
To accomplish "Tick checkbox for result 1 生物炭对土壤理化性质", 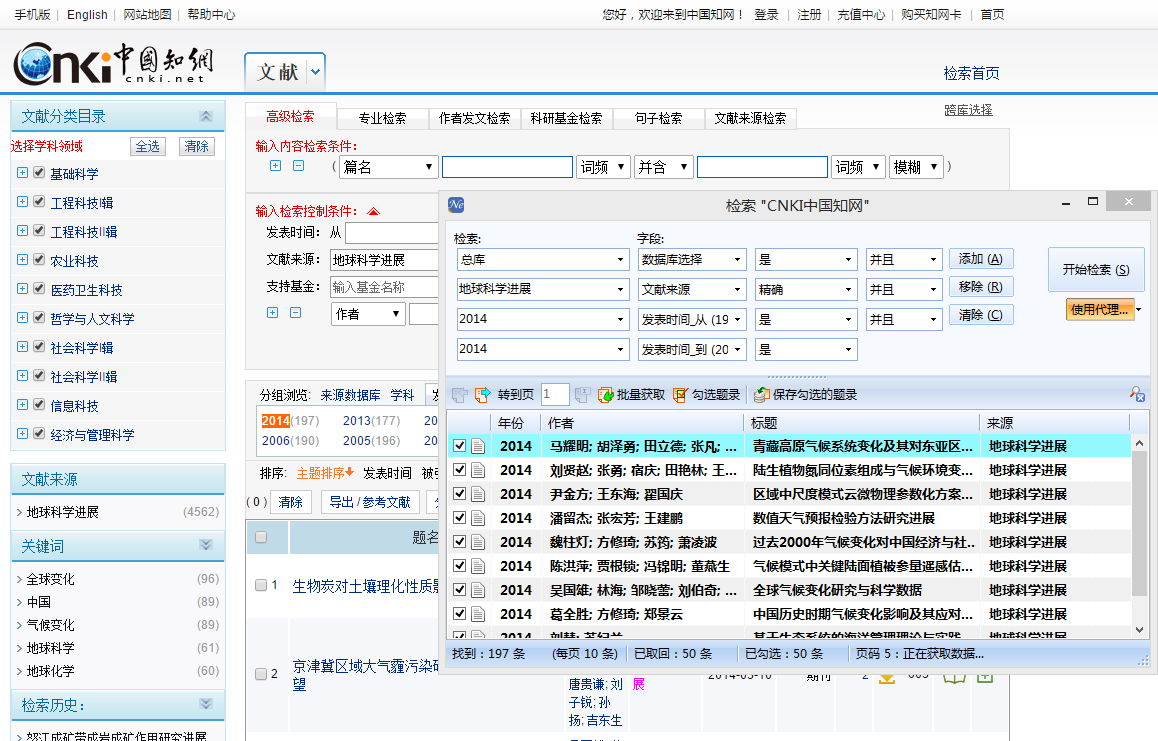I will point(261,585).
